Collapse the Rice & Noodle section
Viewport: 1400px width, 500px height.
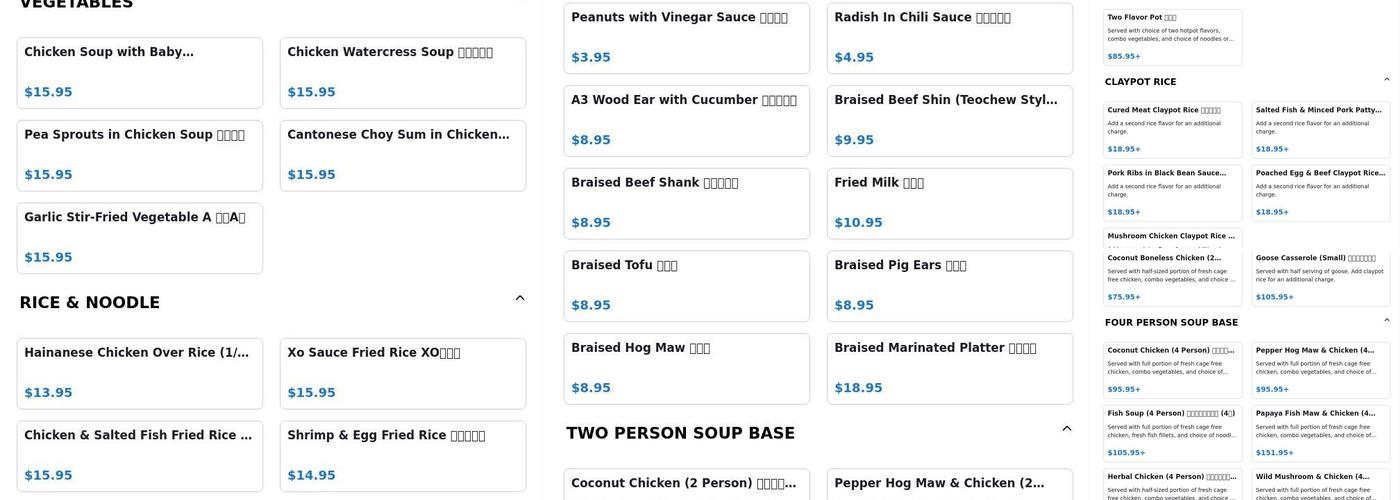coord(520,298)
